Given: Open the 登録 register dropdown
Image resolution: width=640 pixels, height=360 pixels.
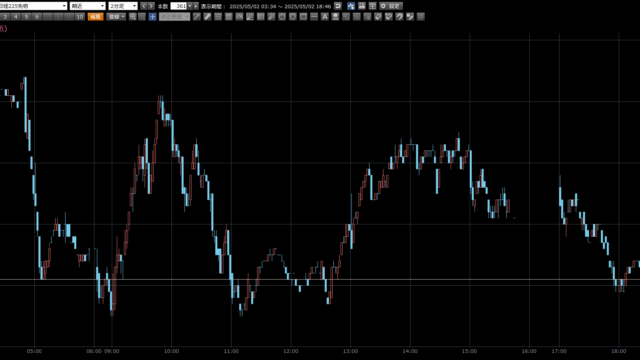Looking at the screenshot, I should (116, 17).
